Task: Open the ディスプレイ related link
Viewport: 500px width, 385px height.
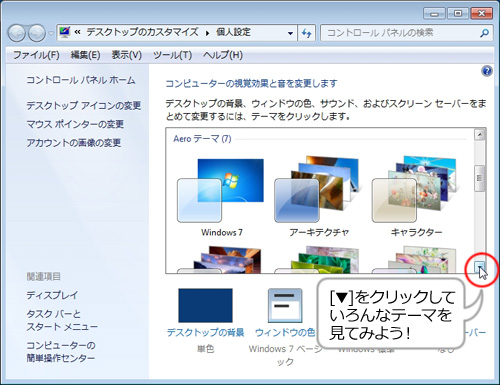Action: click(52, 295)
